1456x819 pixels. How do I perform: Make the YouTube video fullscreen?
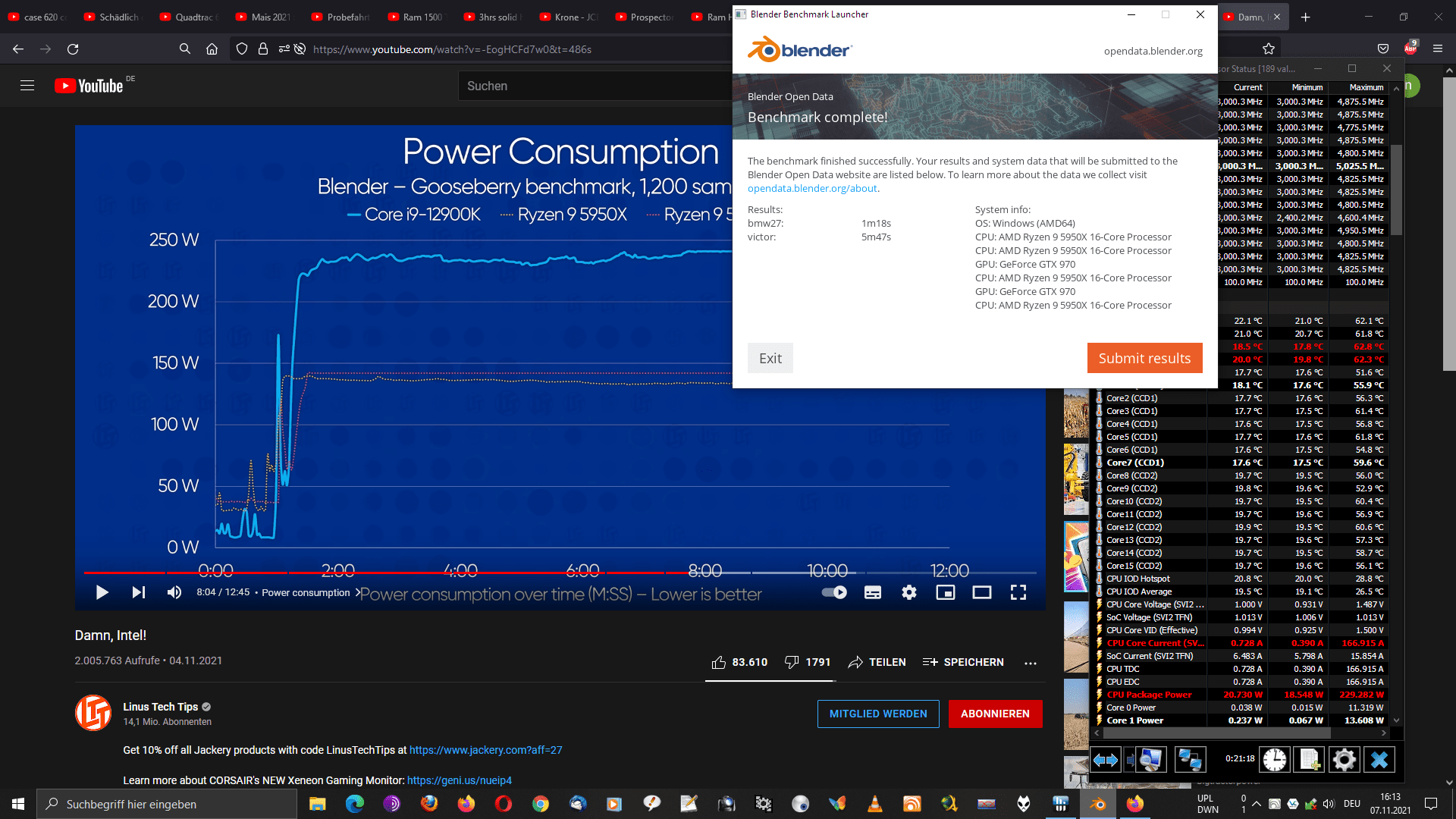1018,592
